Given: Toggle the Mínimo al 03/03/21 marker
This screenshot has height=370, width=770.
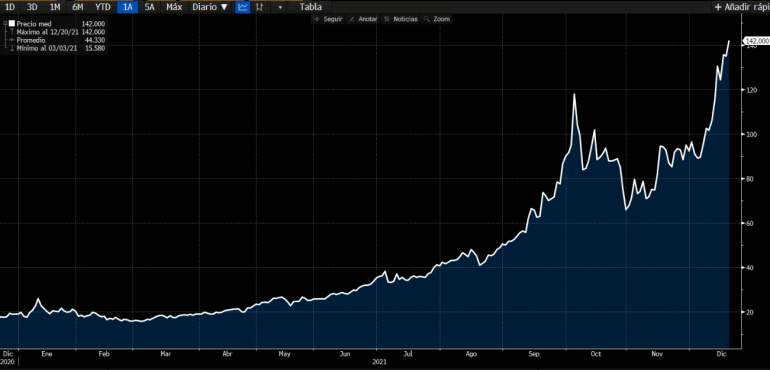Looking at the screenshot, I should tap(12, 48).
